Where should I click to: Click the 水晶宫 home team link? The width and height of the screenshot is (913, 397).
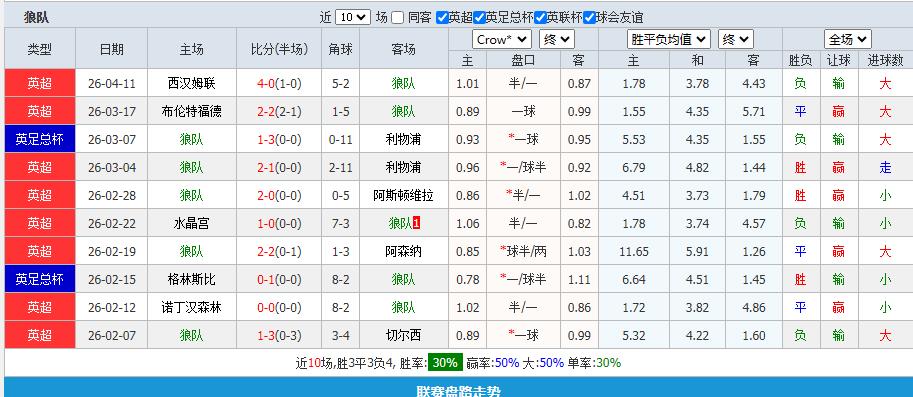(192, 223)
